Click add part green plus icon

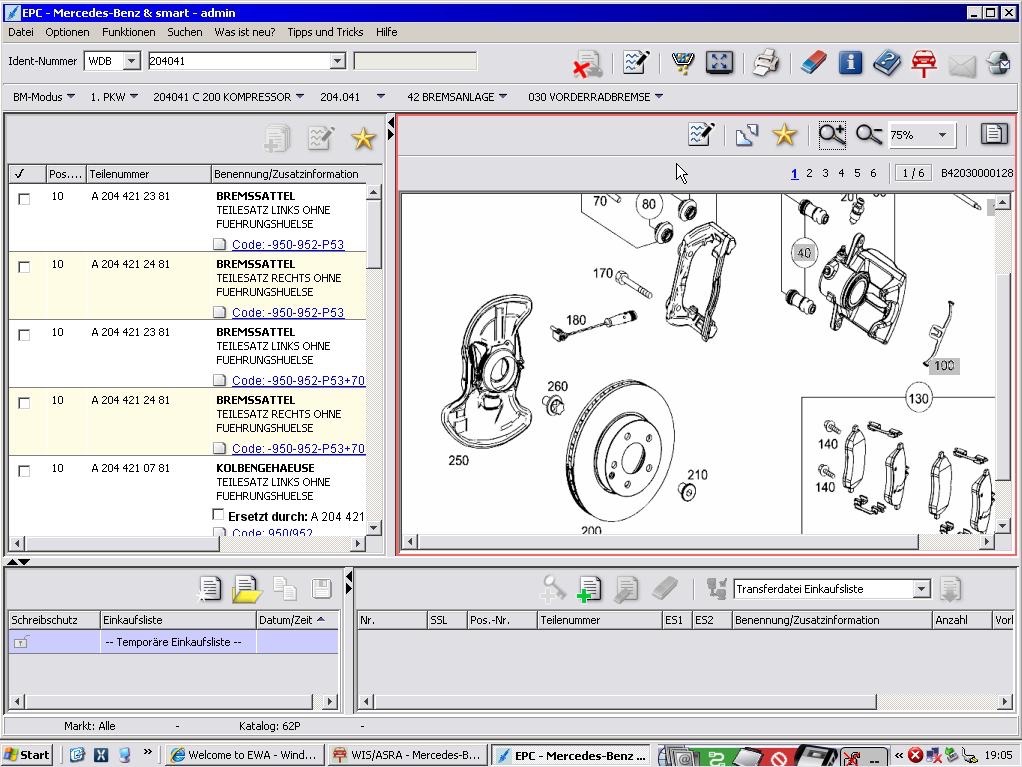coord(589,589)
